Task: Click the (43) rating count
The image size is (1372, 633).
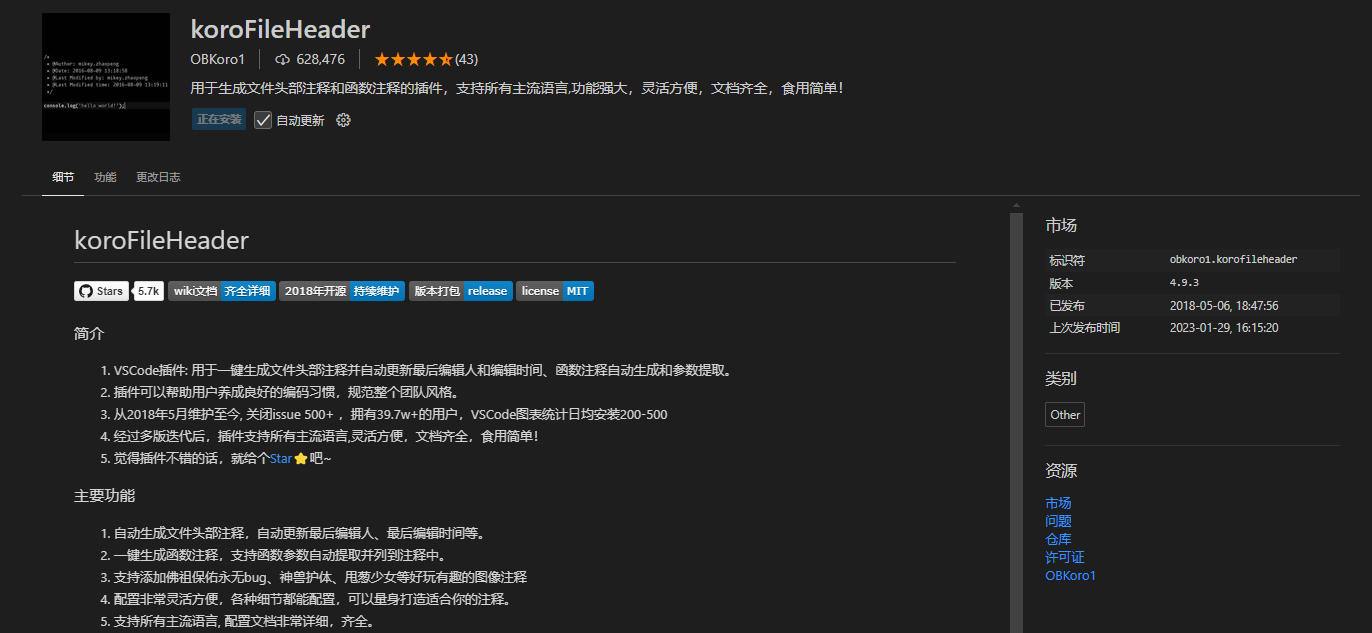Action: point(467,59)
